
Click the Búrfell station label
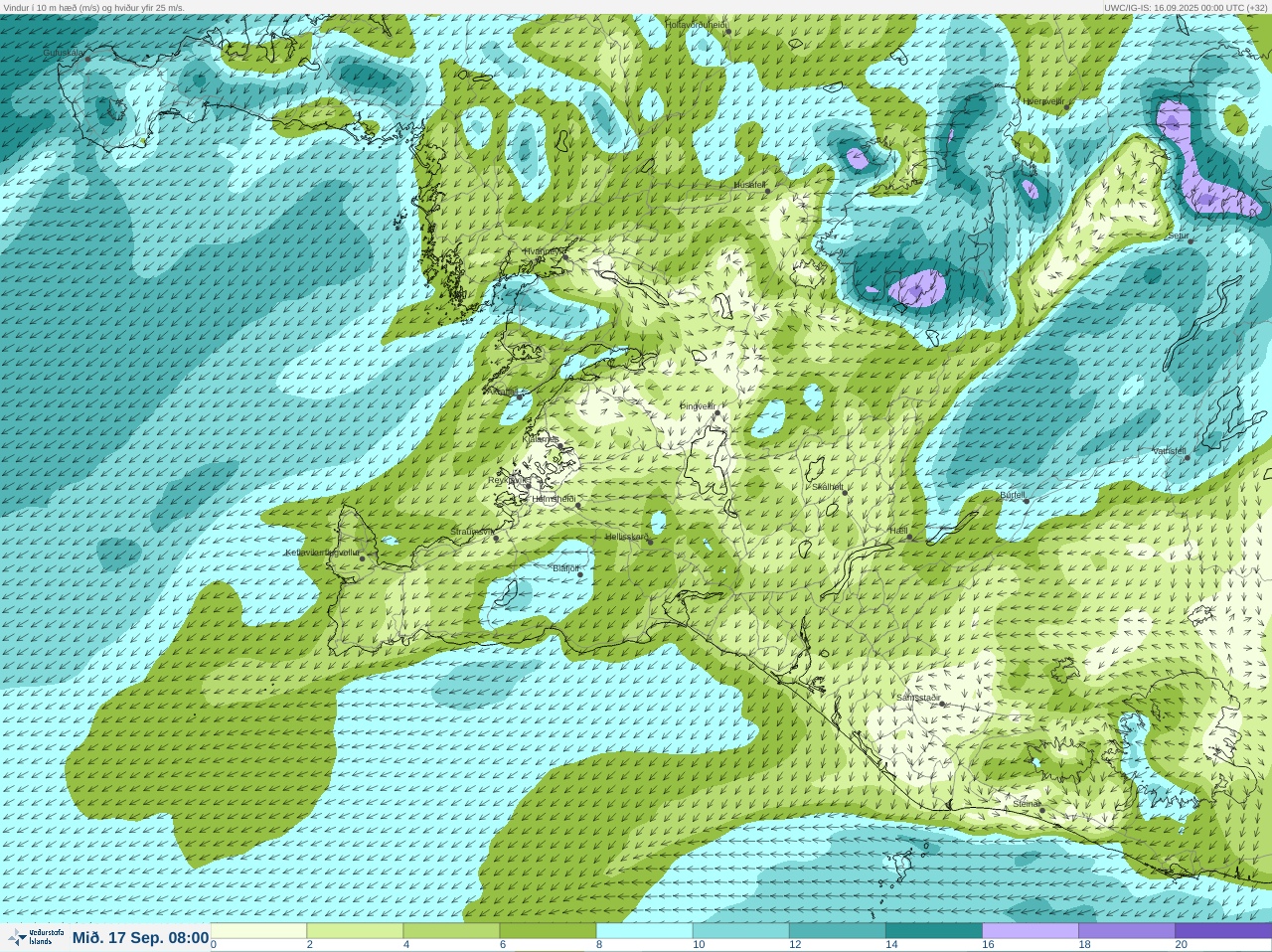1012,494
